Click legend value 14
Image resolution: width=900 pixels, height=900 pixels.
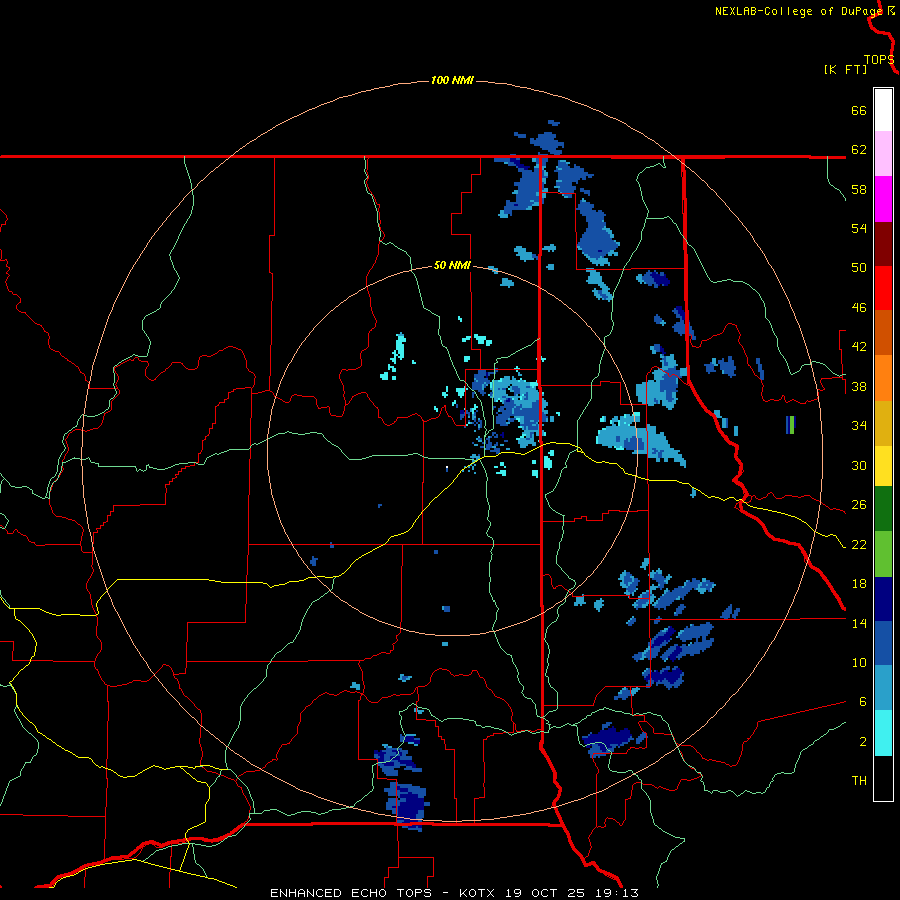click(x=859, y=623)
